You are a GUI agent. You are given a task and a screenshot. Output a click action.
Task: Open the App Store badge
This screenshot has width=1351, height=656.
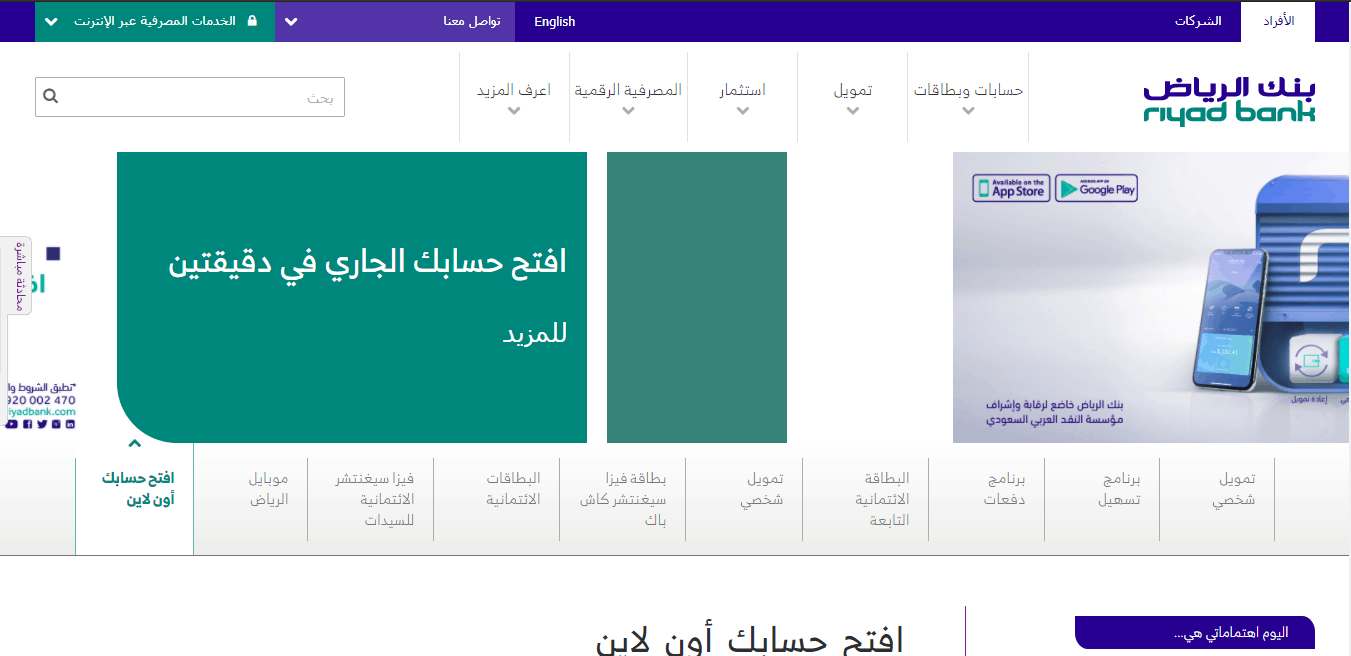coord(1011,188)
